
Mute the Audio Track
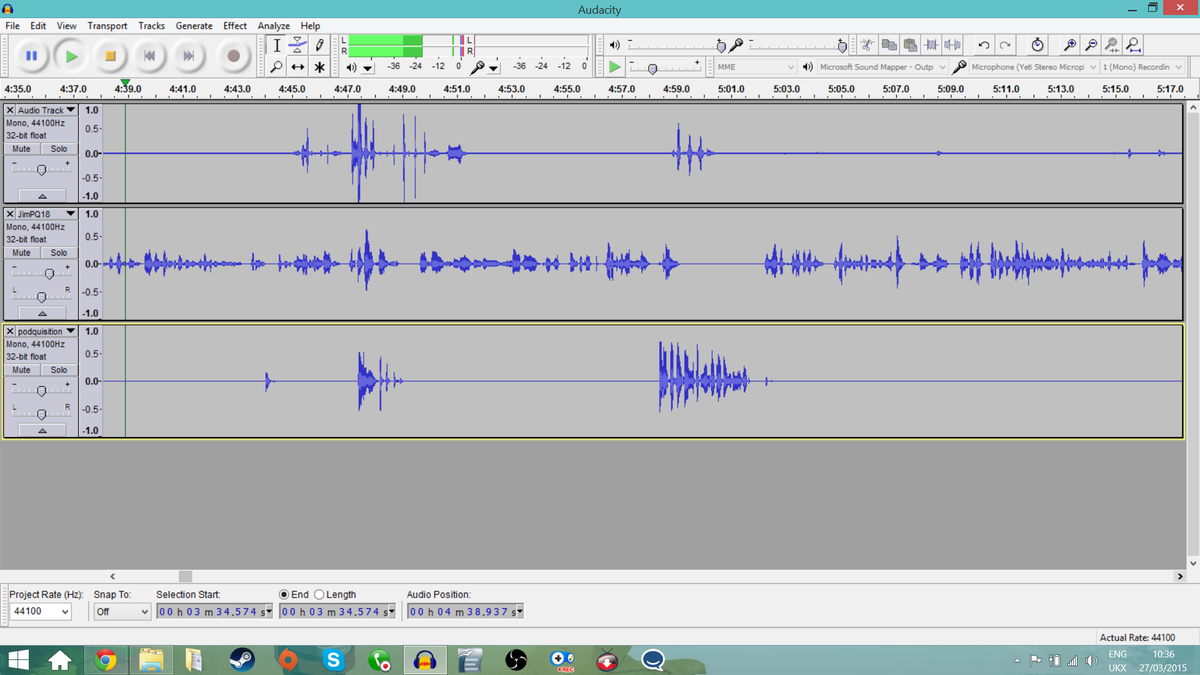[21, 148]
